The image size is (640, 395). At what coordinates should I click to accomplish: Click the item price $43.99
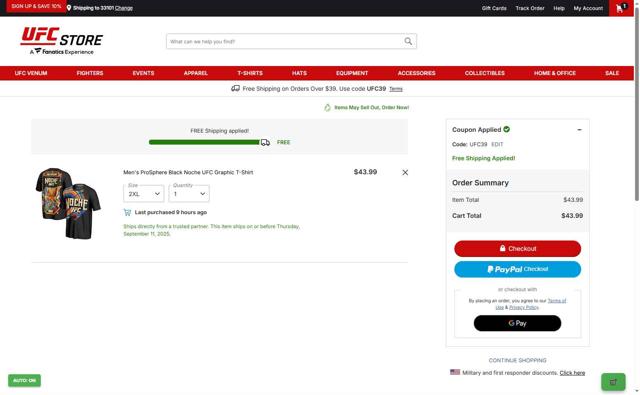(365, 172)
